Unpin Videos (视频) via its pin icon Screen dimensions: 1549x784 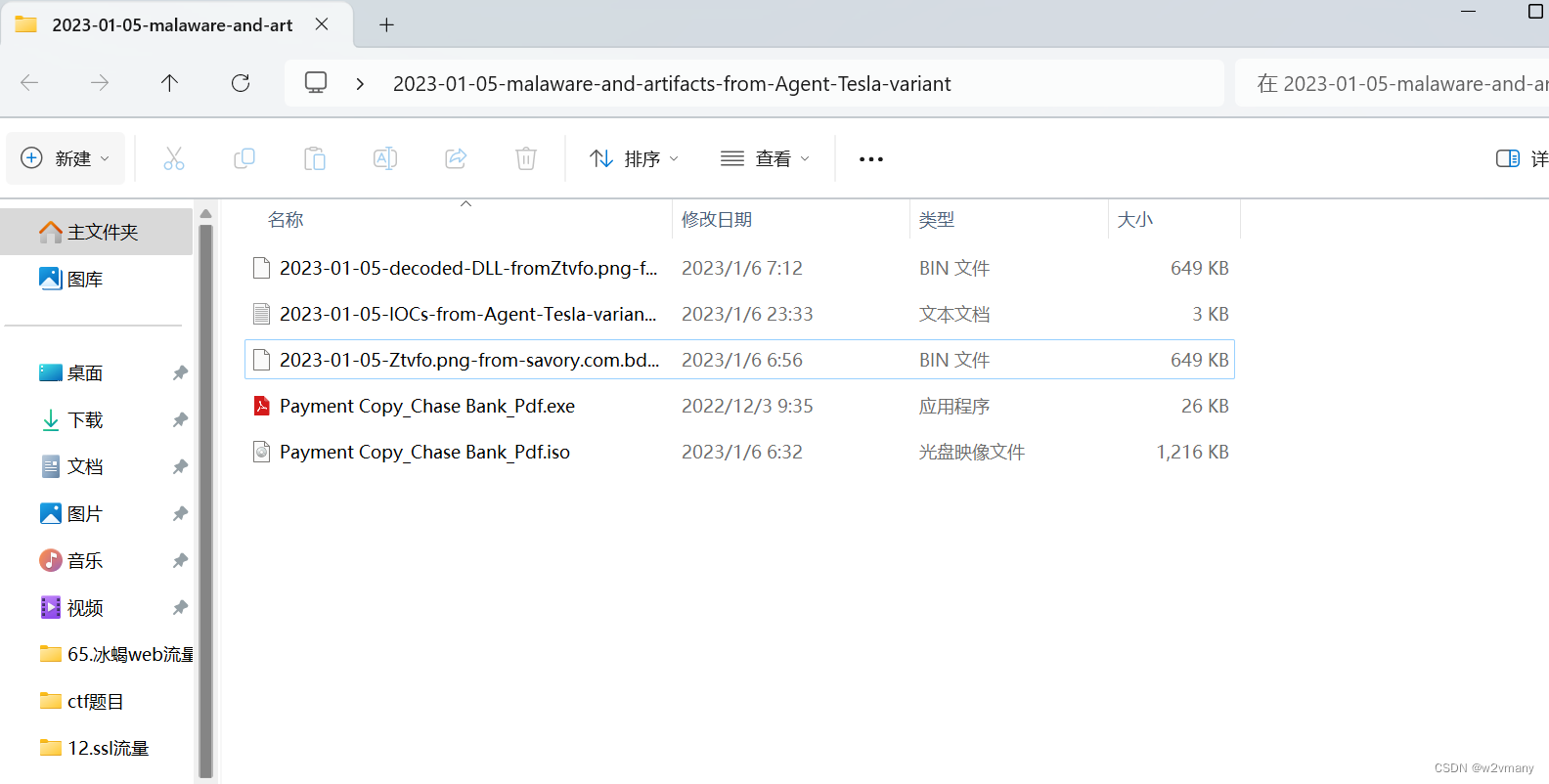pos(180,607)
